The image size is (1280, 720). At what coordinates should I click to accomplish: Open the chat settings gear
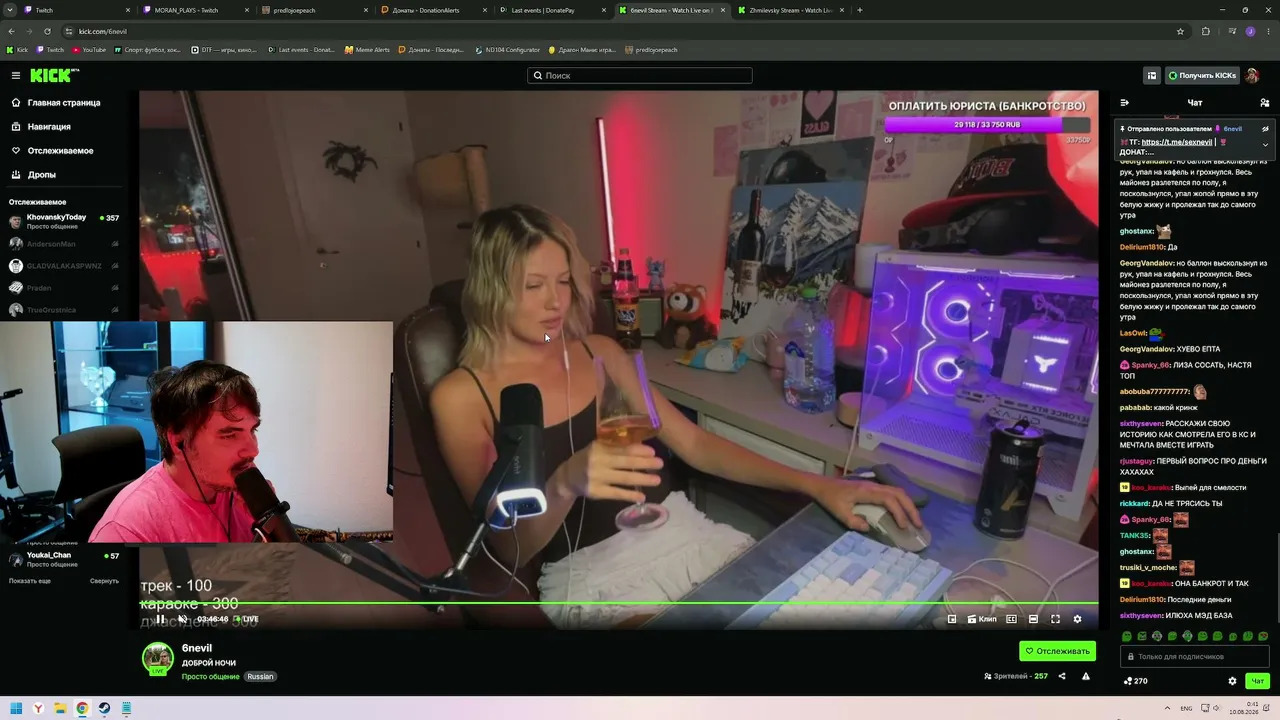[x=1232, y=681]
